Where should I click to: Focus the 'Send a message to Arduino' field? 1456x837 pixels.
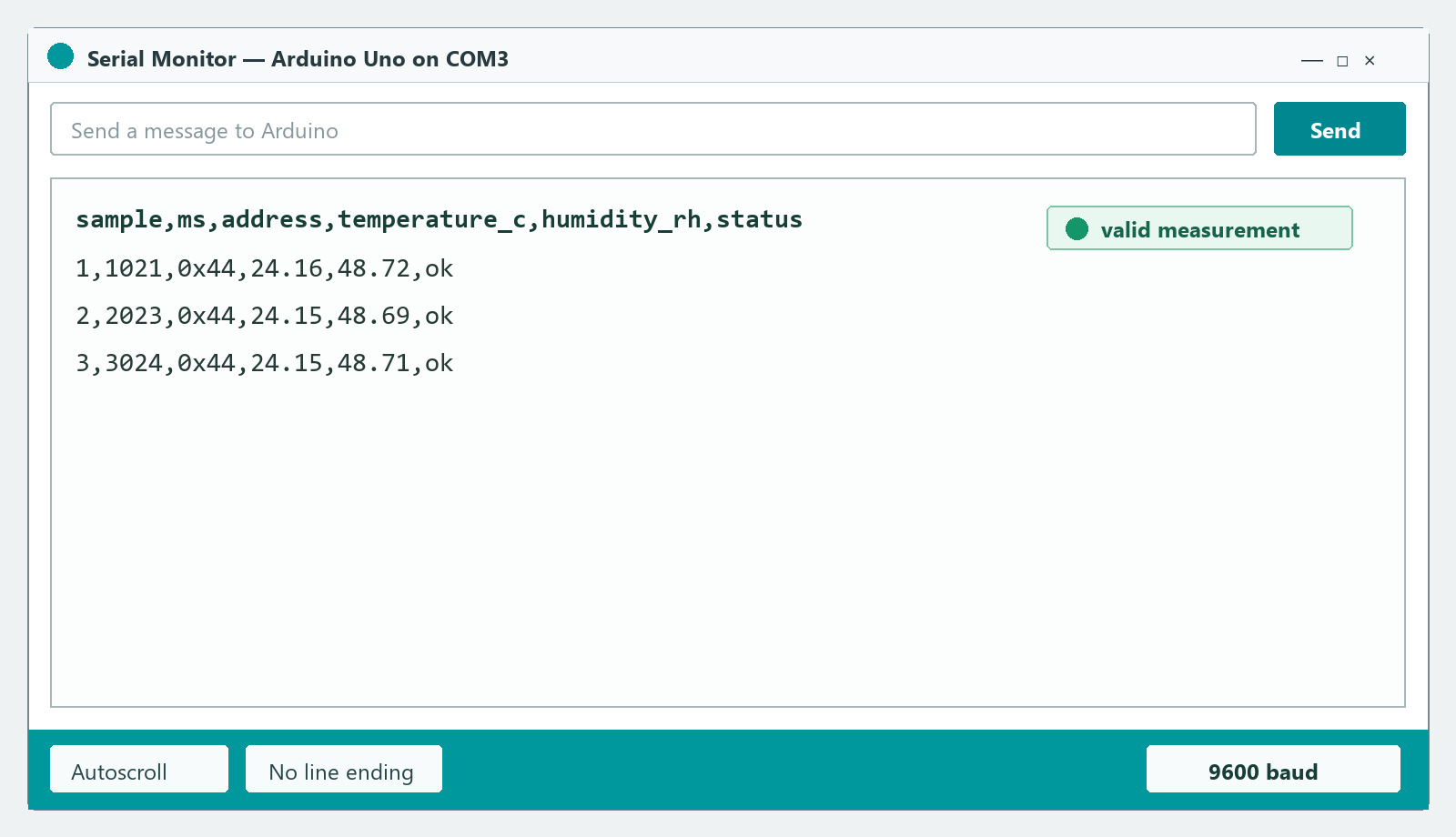(x=653, y=129)
